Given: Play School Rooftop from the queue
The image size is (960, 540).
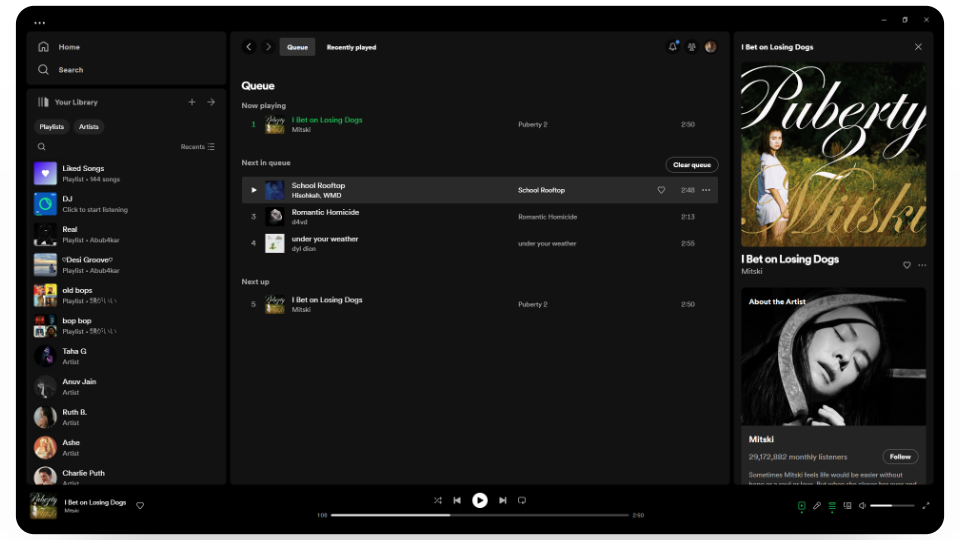Looking at the screenshot, I should pyautogui.click(x=253, y=190).
